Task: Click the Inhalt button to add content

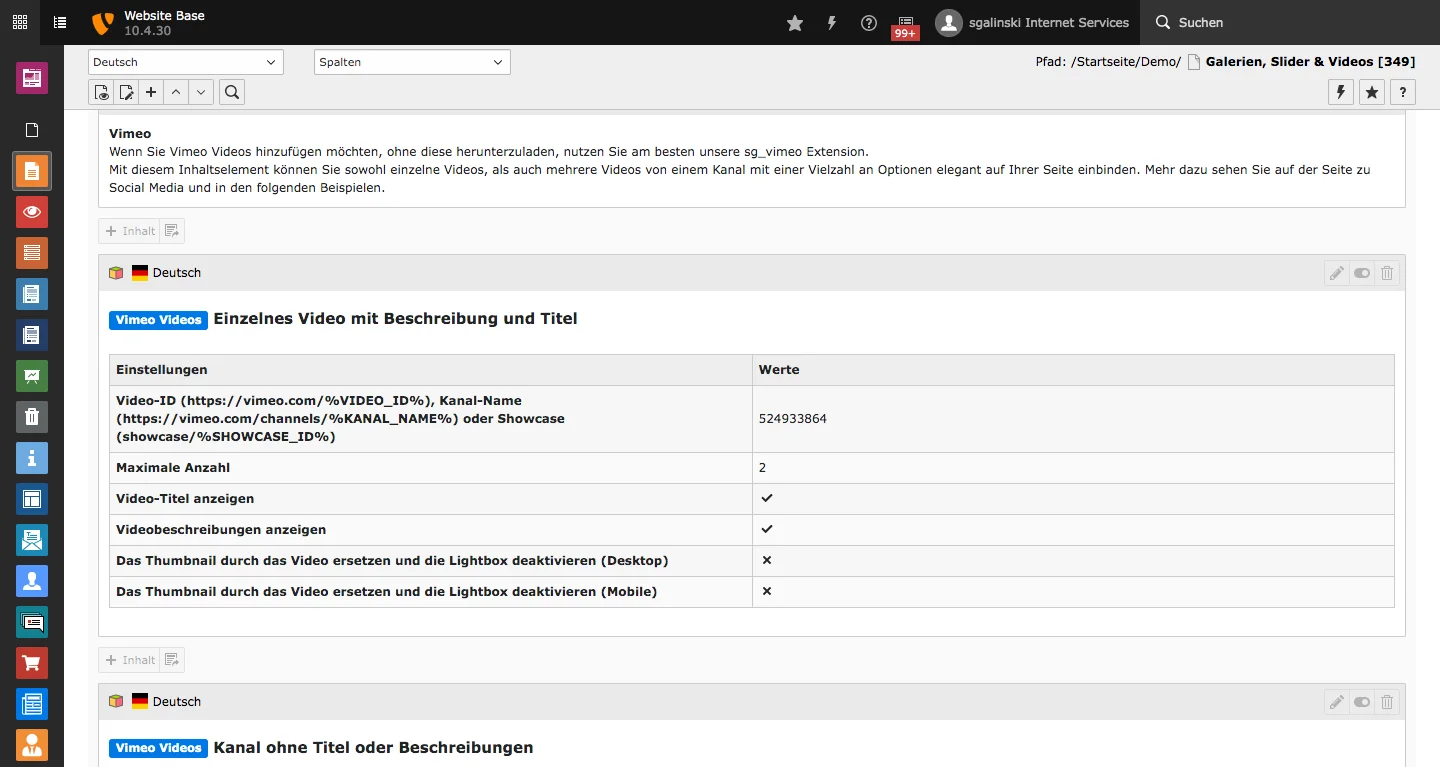Action: pos(129,230)
